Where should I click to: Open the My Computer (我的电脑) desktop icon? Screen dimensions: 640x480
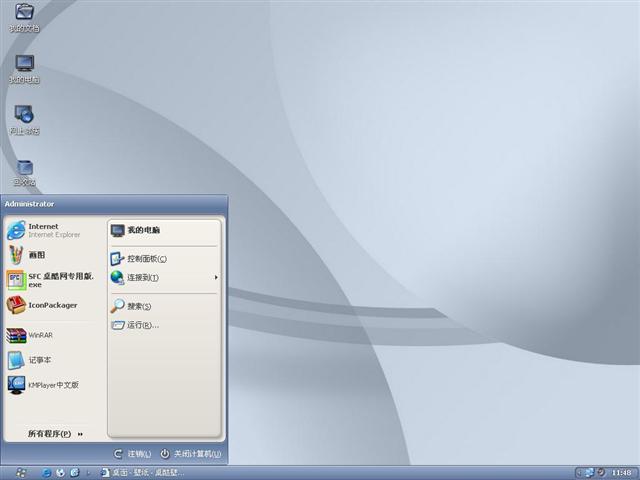(24, 69)
